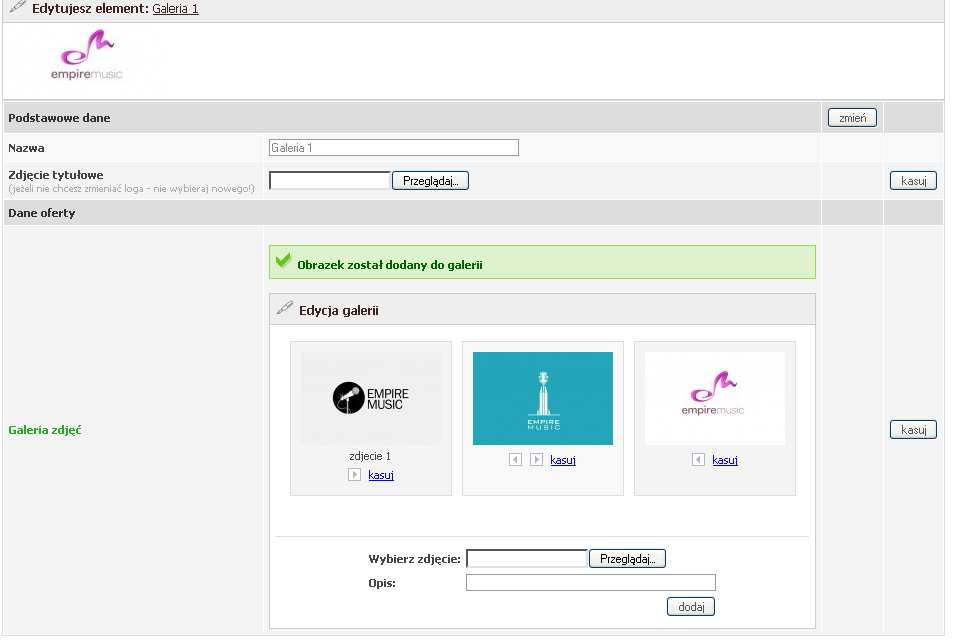Click Przeglądaj button for Zdjęcie tytułowe
This screenshot has width=953, height=642.
(430, 181)
